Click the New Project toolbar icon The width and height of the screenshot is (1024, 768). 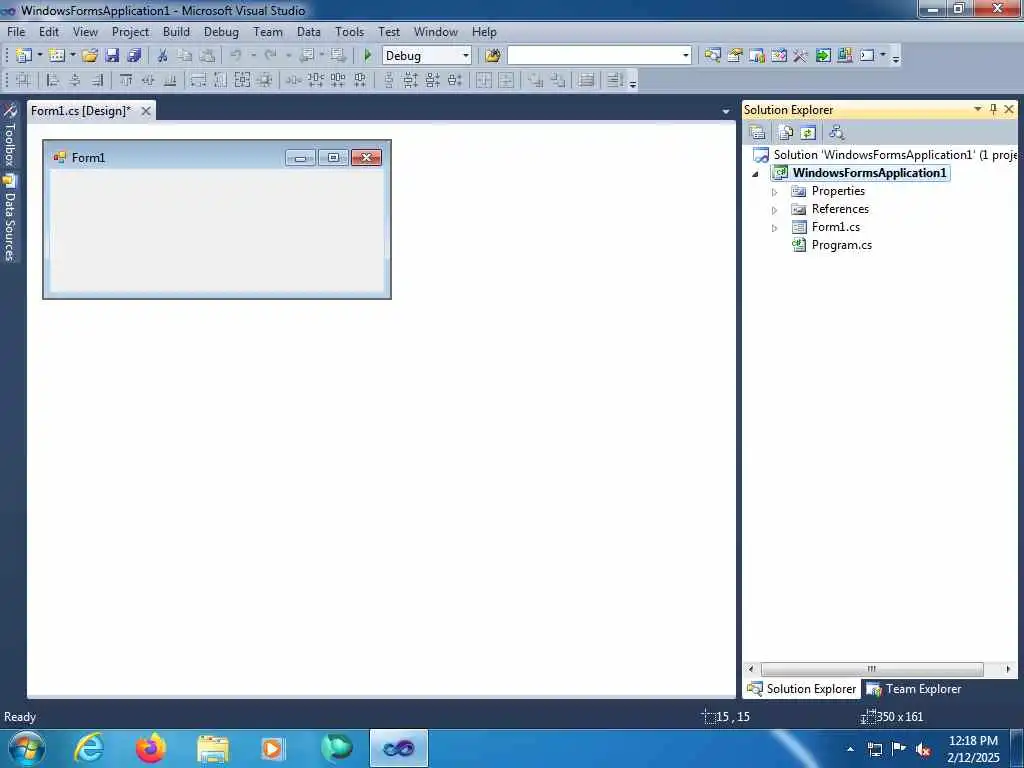(24, 56)
